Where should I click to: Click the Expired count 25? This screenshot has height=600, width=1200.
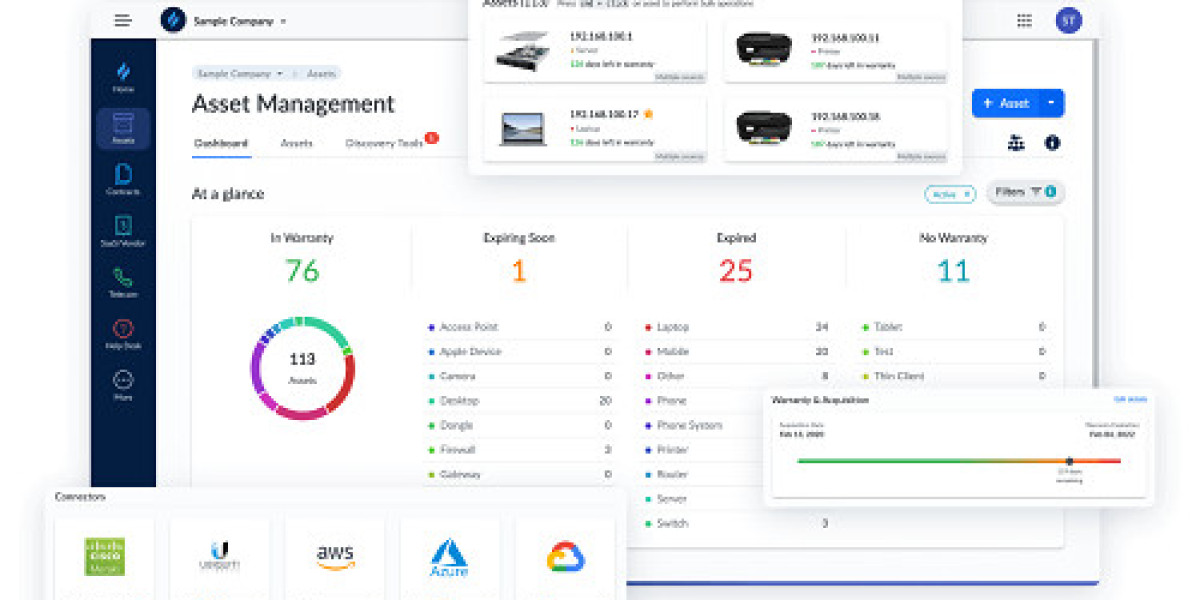pos(736,271)
